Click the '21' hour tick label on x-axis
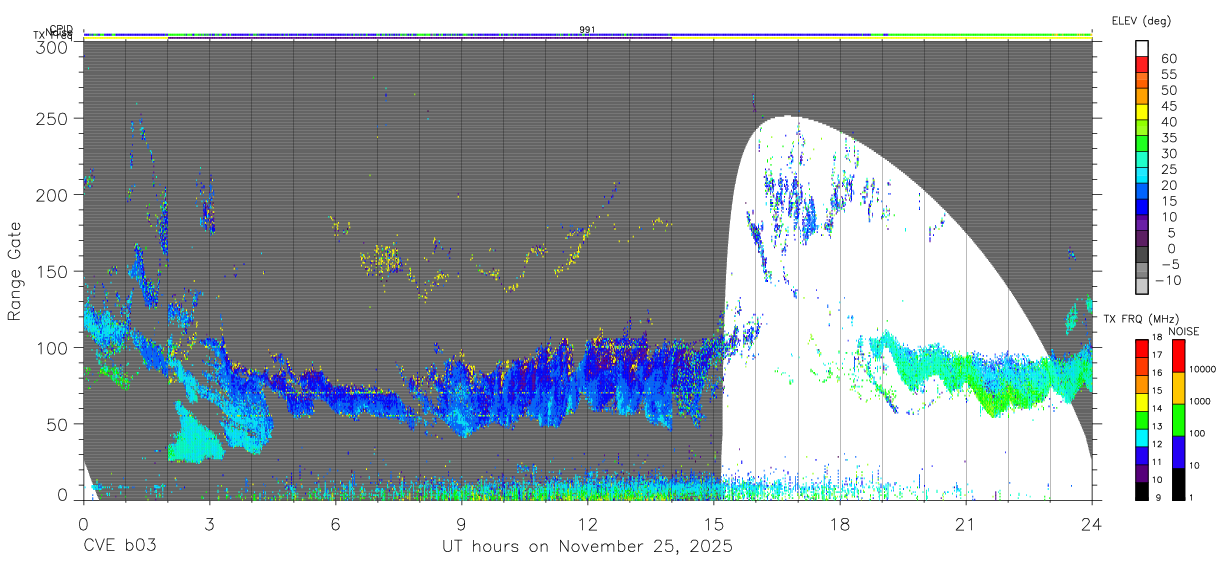This screenshot has height=567, width=1228. [x=965, y=523]
